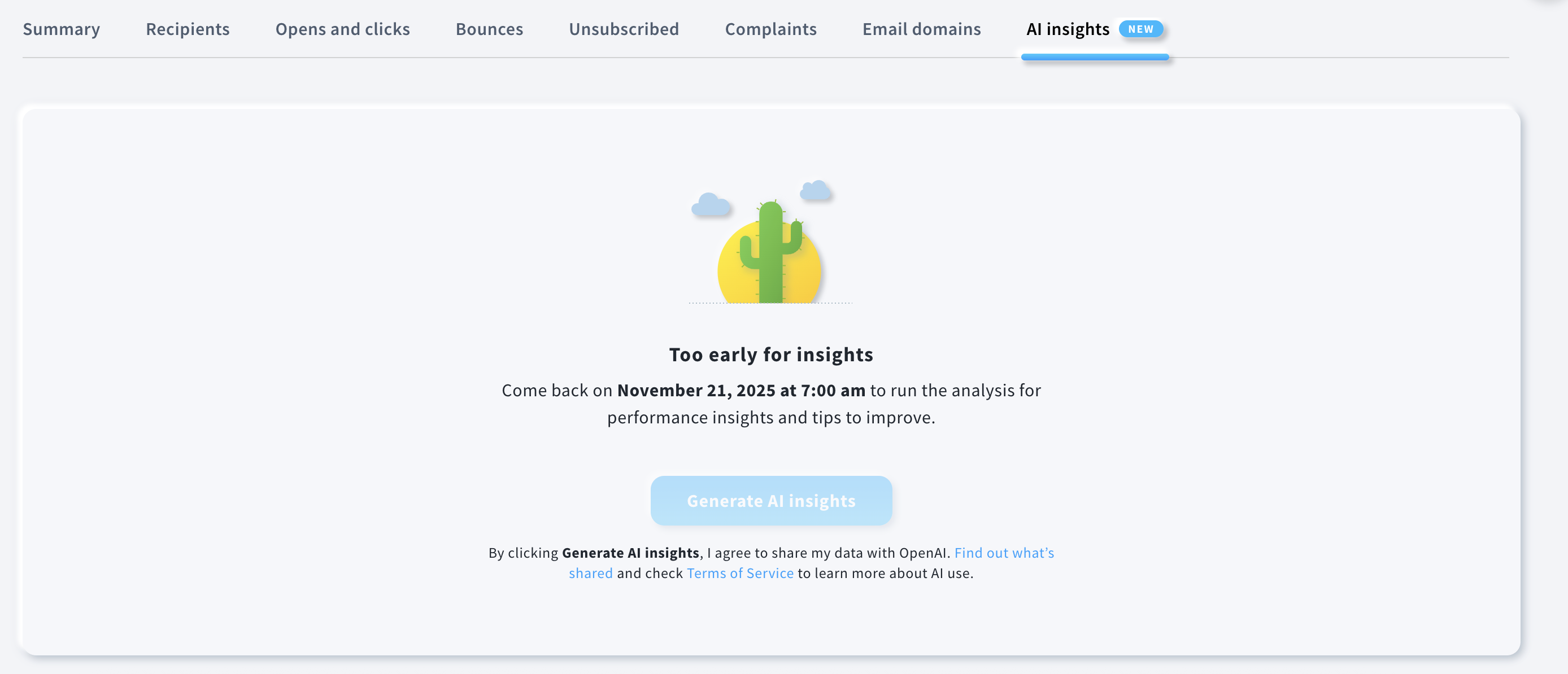This screenshot has width=1568, height=674.
Task: Select the AI insights tab
Action: [x=1068, y=29]
